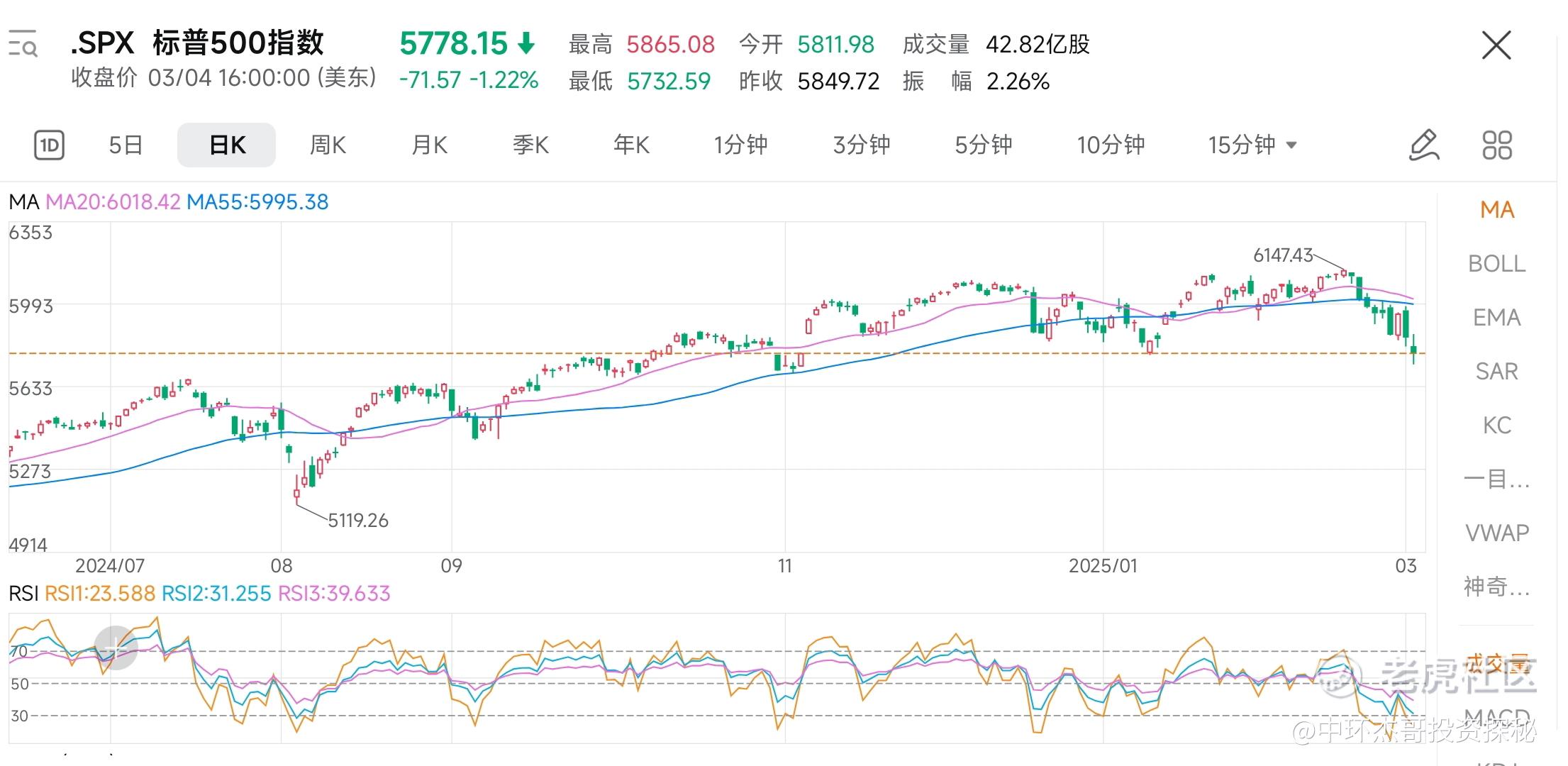The image size is (1568, 766).
Task: Select the 日K daily candlestick tab
Action: point(227,145)
